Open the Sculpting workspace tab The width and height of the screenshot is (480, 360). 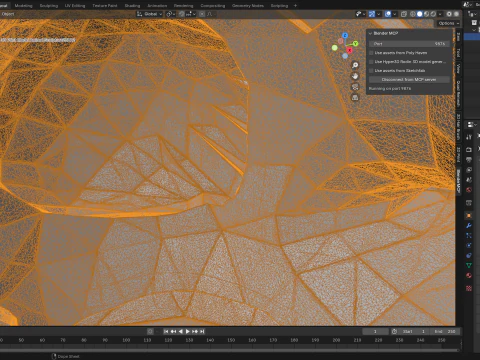point(49,6)
